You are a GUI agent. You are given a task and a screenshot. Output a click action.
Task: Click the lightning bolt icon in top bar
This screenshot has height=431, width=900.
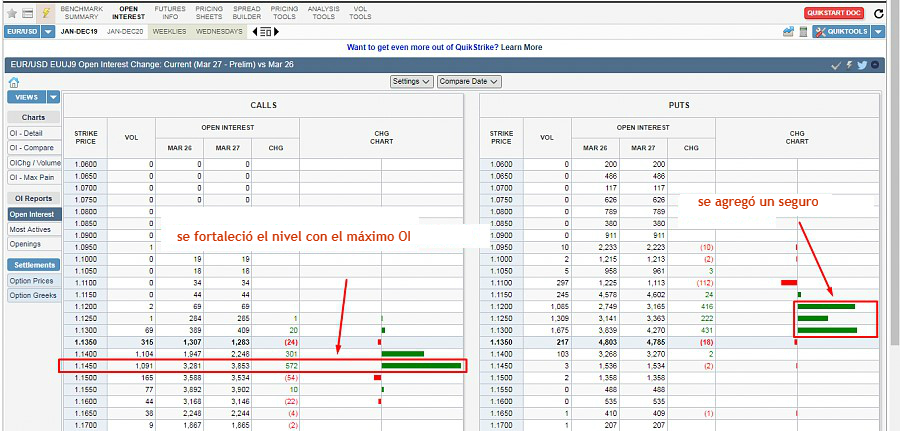(x=45, y=13)
